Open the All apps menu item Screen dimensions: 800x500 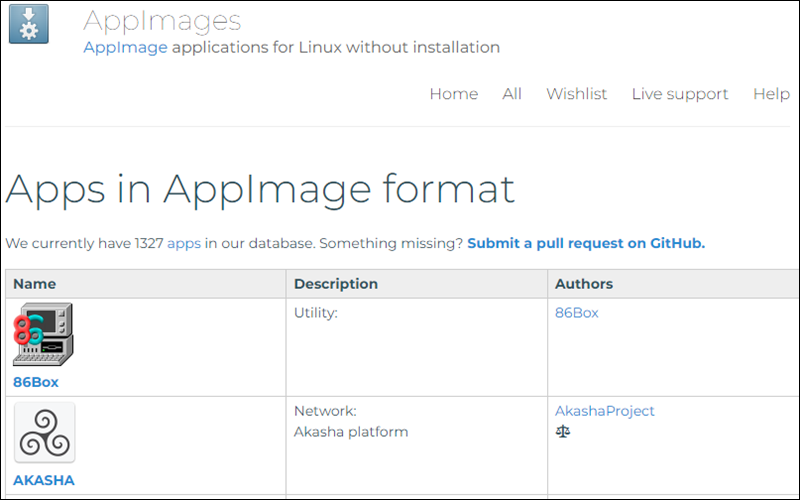pos(512,94)
